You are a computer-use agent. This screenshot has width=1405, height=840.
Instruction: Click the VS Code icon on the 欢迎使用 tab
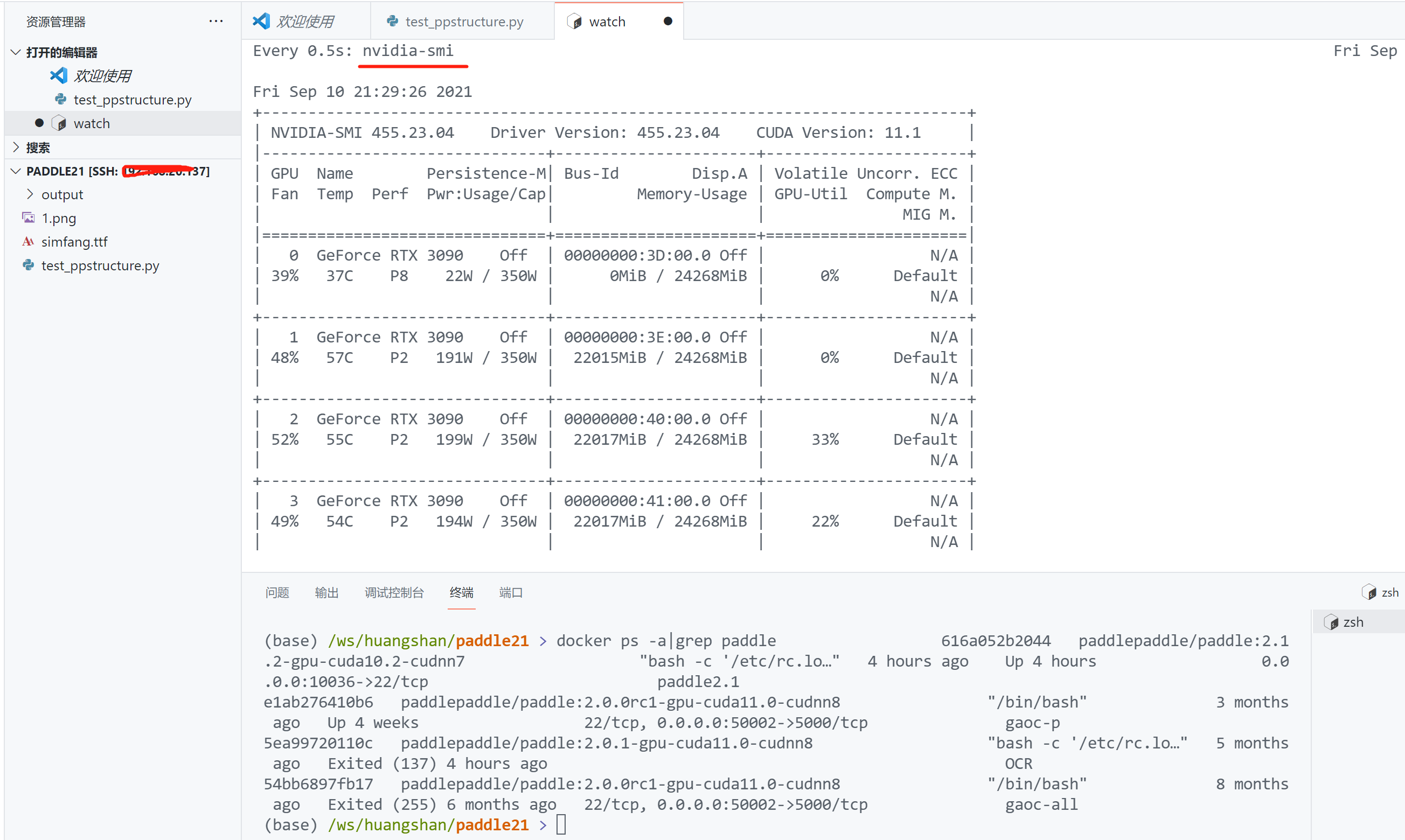[261, 22]
